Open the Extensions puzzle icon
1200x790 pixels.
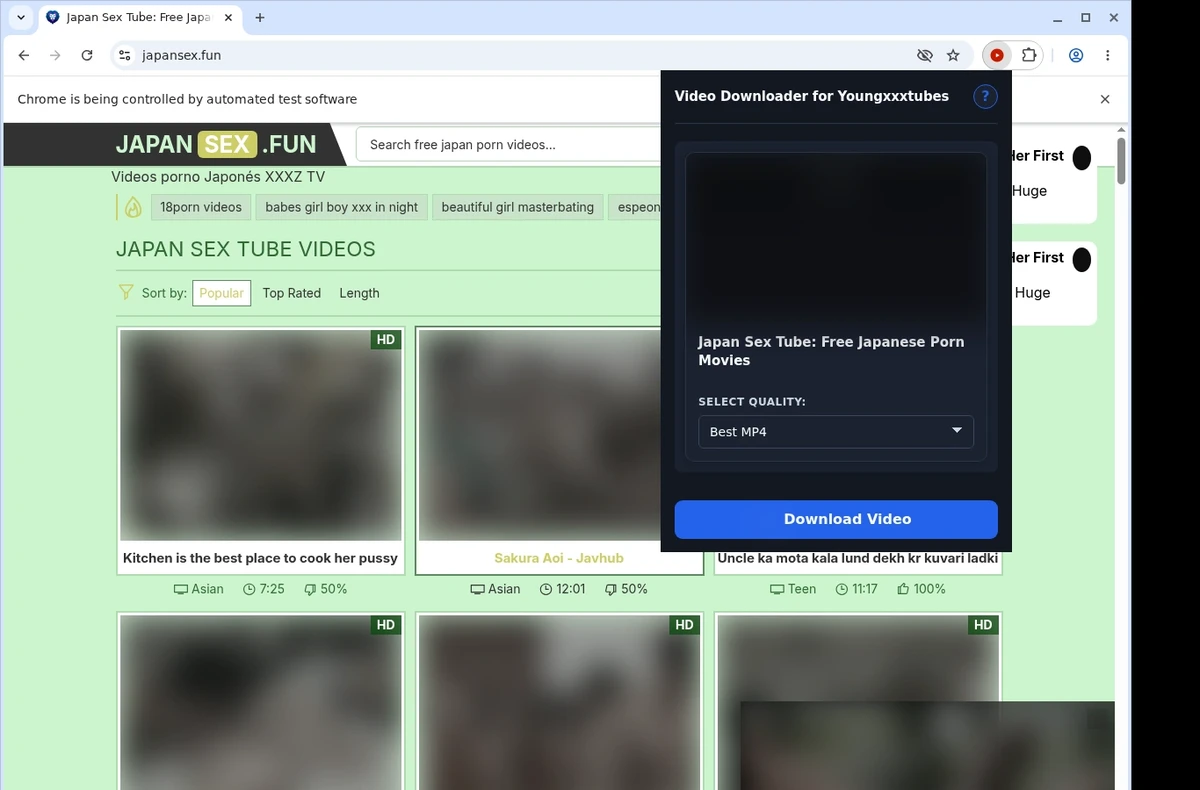pos(1029,56)
